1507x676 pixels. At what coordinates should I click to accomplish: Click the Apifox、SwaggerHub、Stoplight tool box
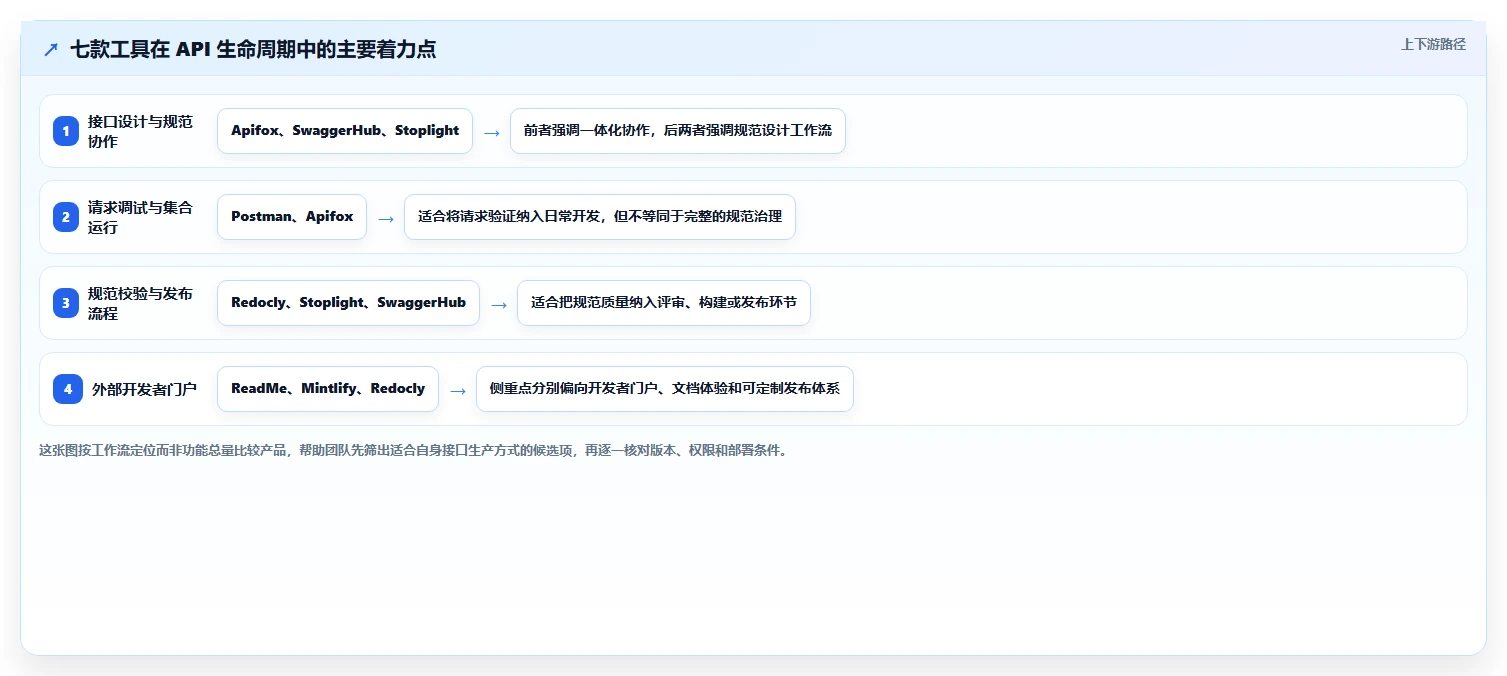coord(345,131)
